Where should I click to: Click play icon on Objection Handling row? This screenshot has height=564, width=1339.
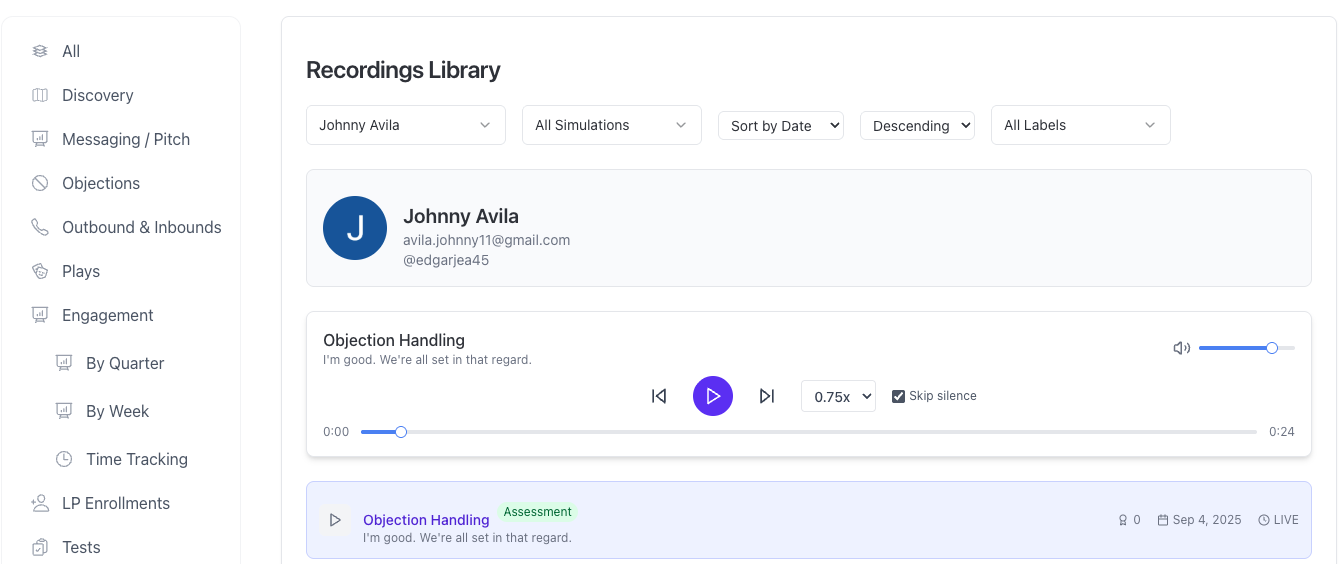(x=335, y=520)
